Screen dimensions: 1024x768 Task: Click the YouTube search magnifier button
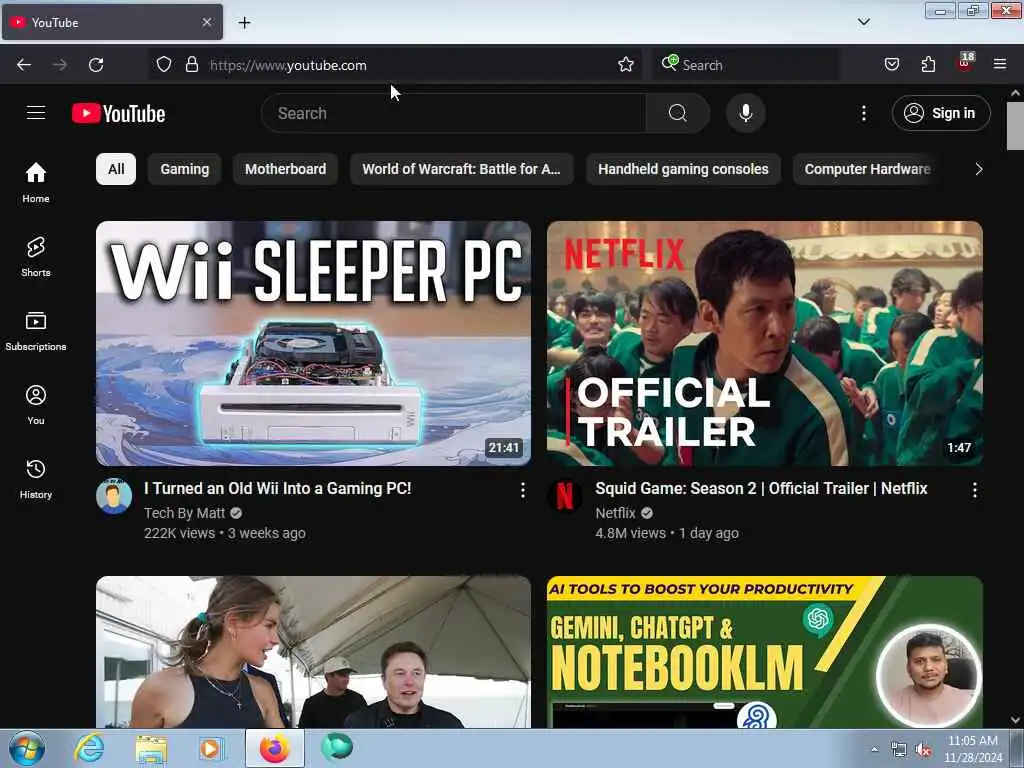tap(677, 113)
